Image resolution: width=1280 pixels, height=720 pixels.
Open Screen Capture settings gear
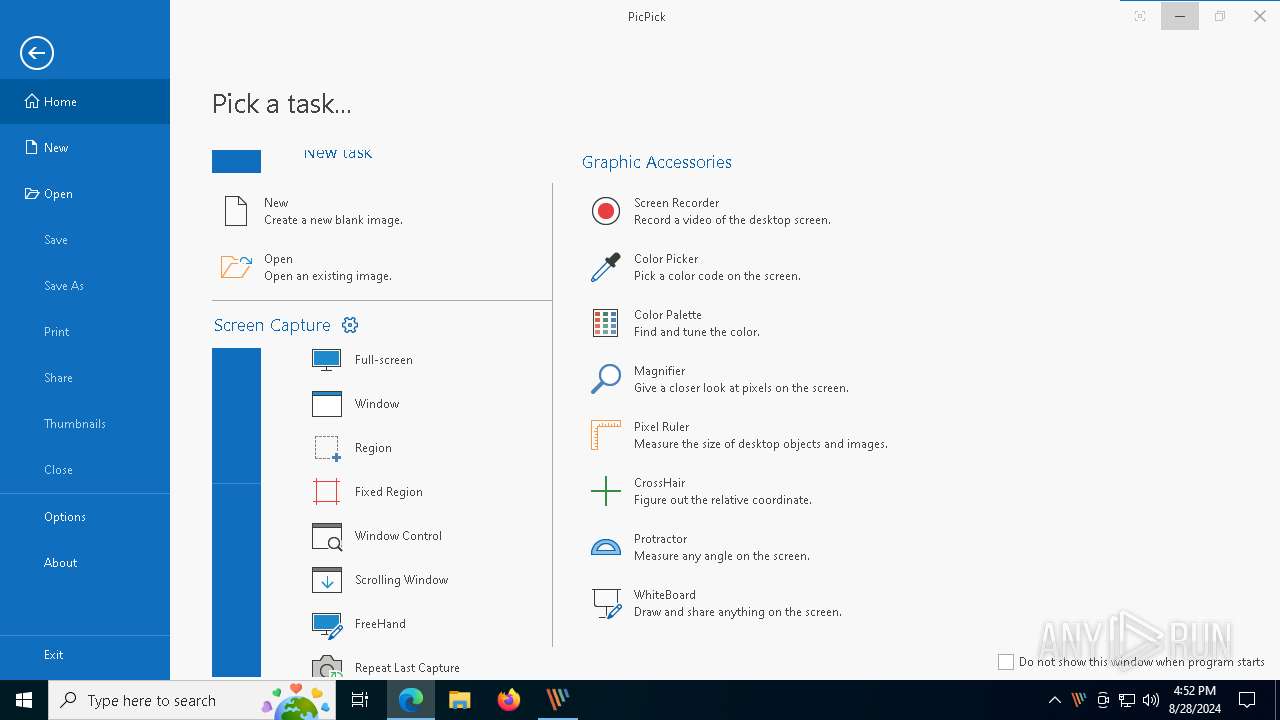coord(350,325)
